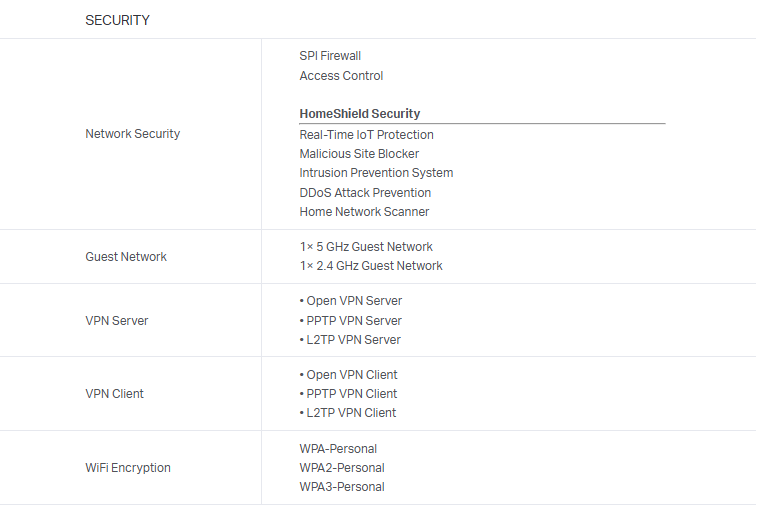
Task: Click the Access Control entry
Action: coord(341,76)
